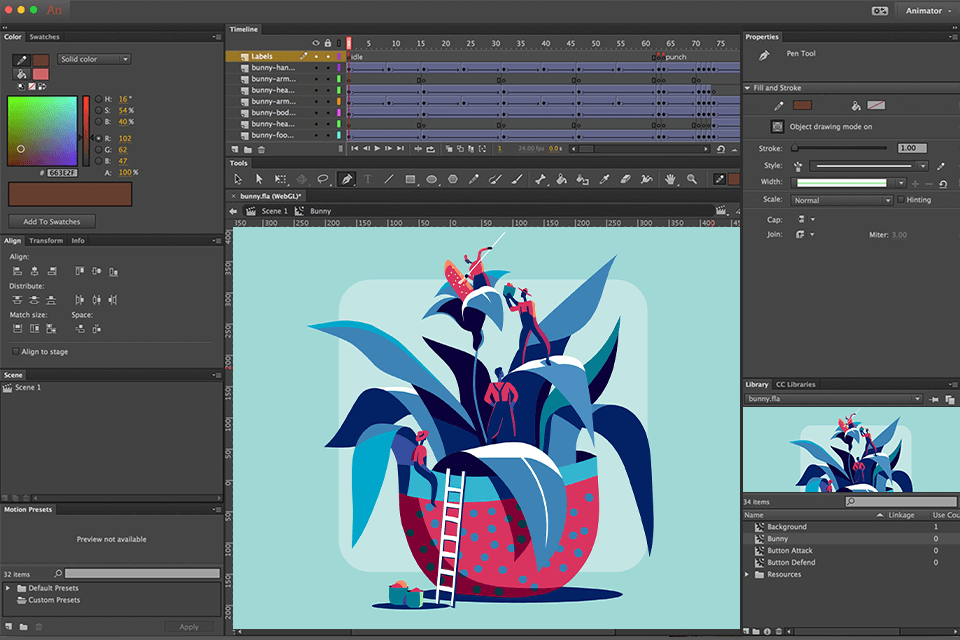Image resolution: width=960 pixels, height=640 pixels.
Task: Enable the Align to stage checkbox
Action: click(x=15, y=352)
